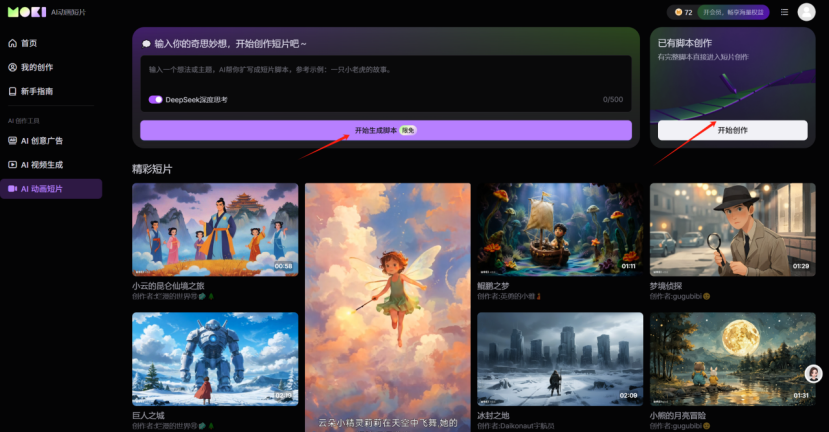
Task: Click the title text 巨人之城
Action: (149, 416)
